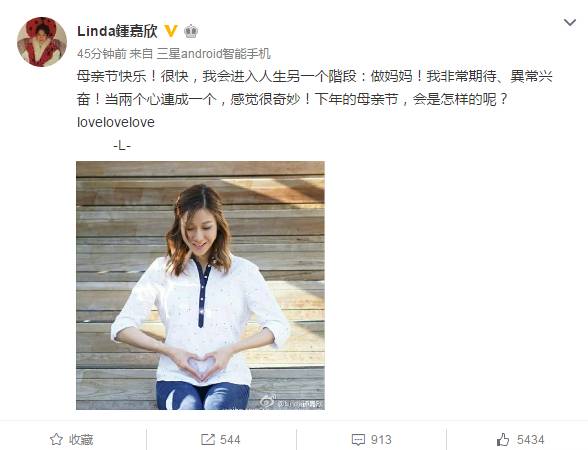The width and height of the screenshot is (588, 450).
Task: Toggle the thumbs-up like icon
Action: [503, 440]
